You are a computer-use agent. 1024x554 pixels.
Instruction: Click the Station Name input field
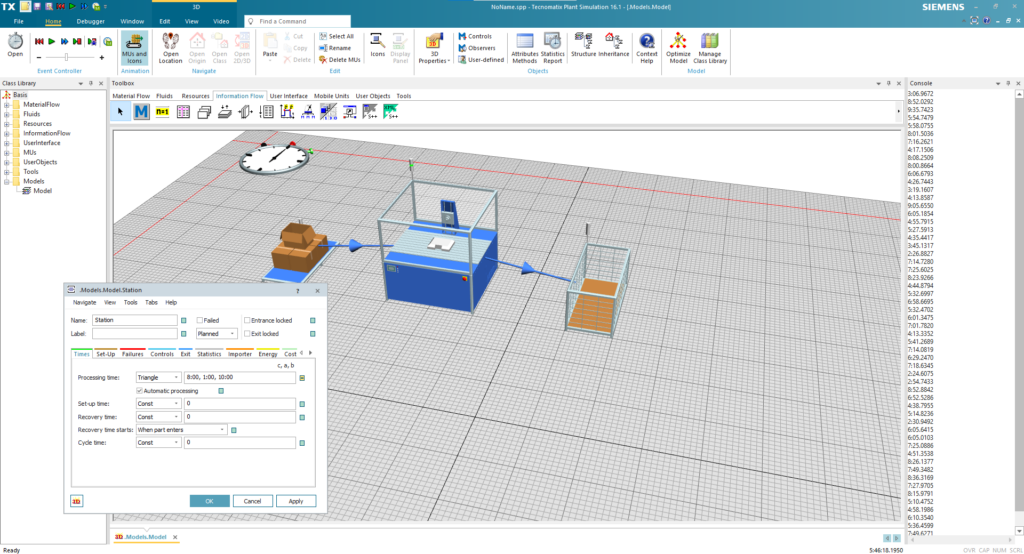click(134, 320)
